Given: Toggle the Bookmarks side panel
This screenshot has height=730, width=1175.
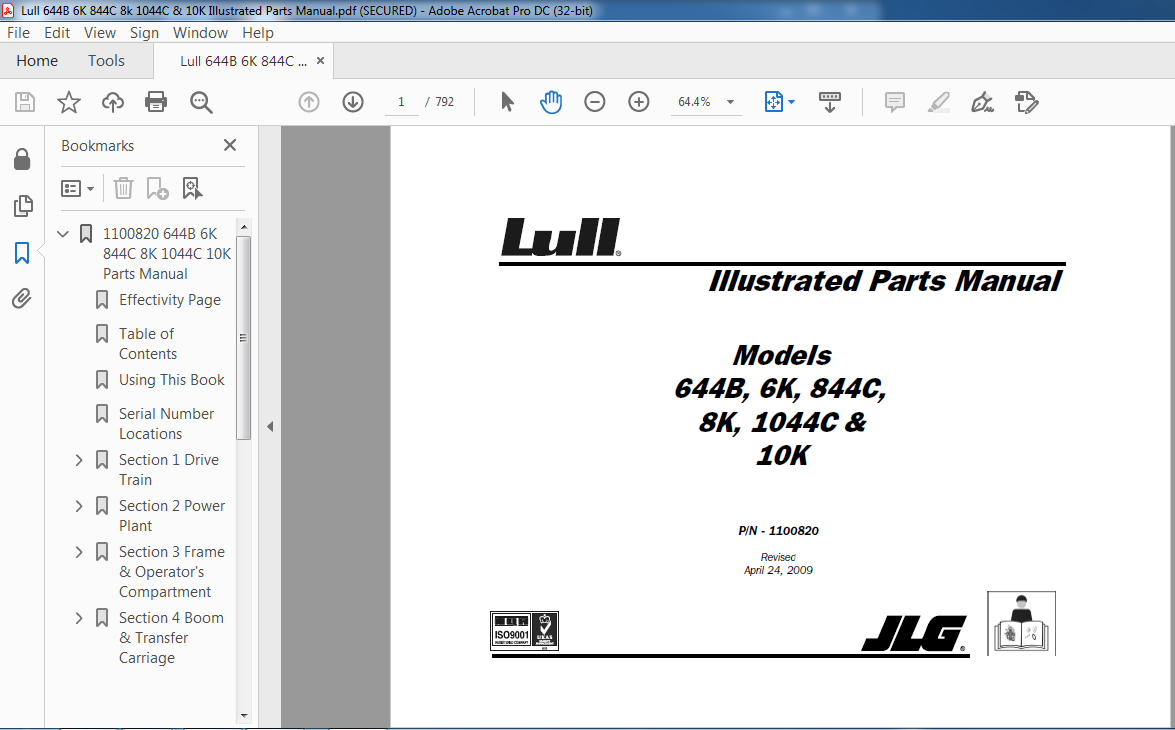Looking at the screenshot, I should pyautogui.click(x=22, y=253).
